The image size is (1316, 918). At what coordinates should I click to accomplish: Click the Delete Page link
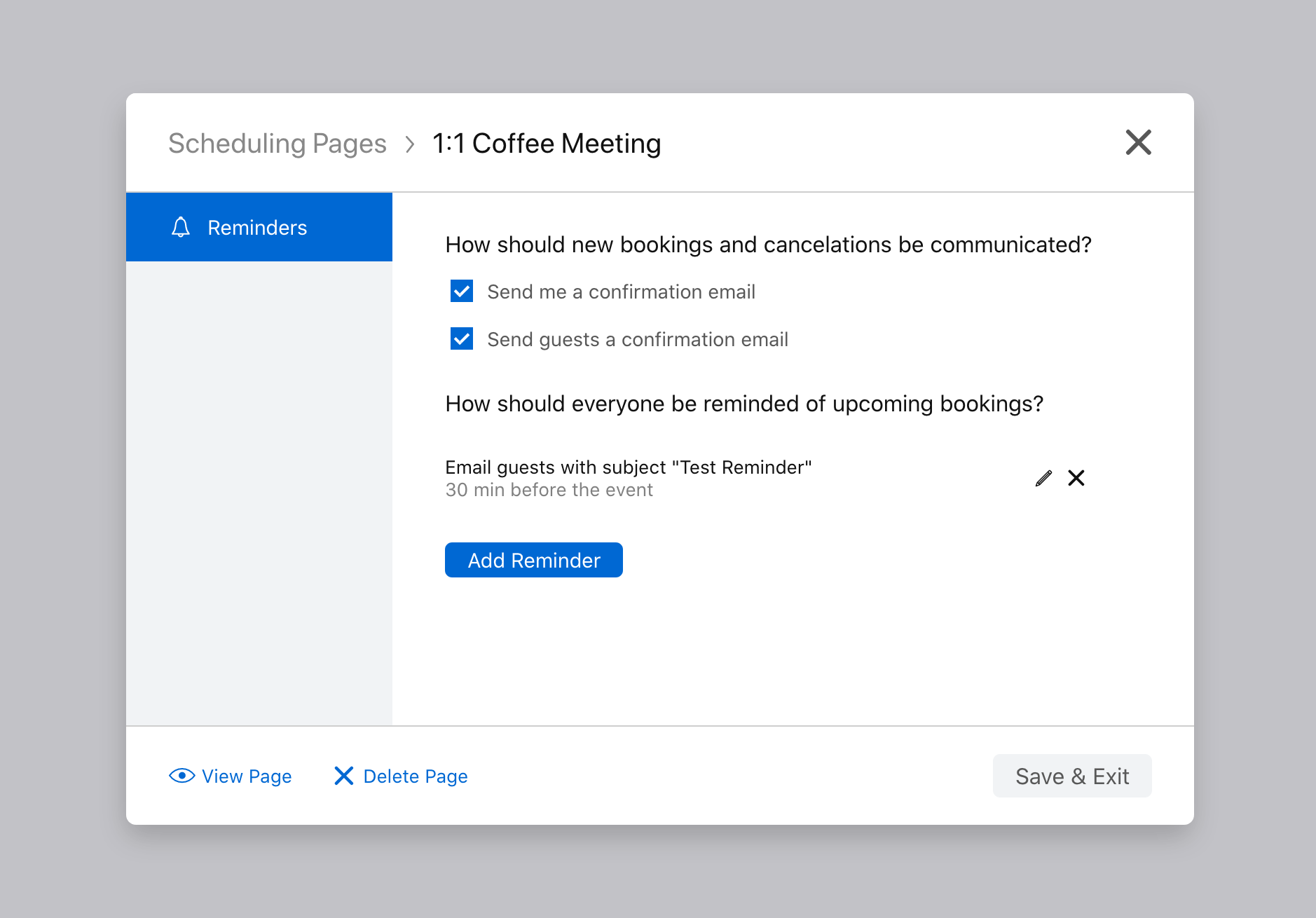pos(415,776)
